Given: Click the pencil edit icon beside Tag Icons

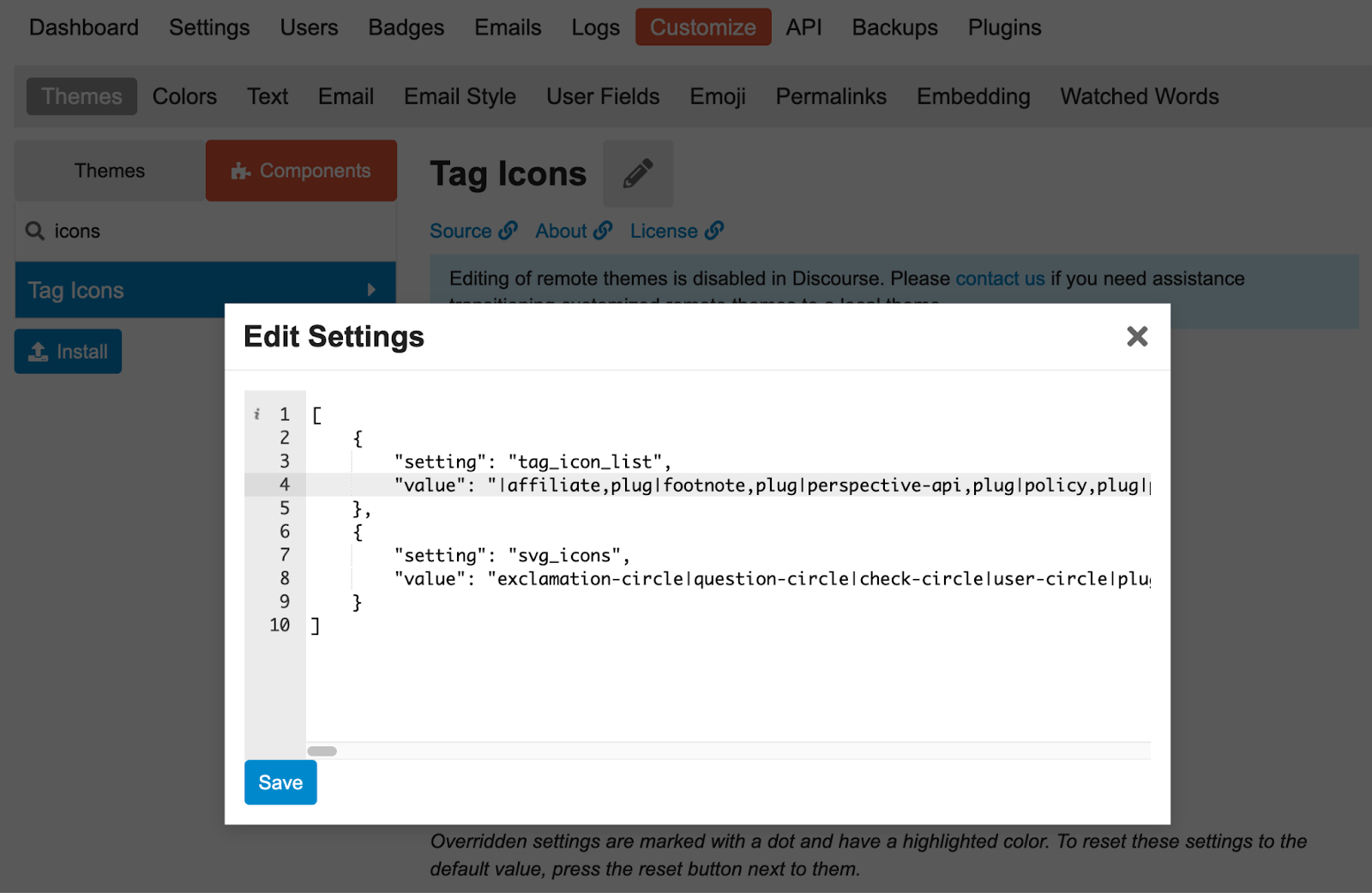Looking at the screenshot, I should (x=638, y=173).
